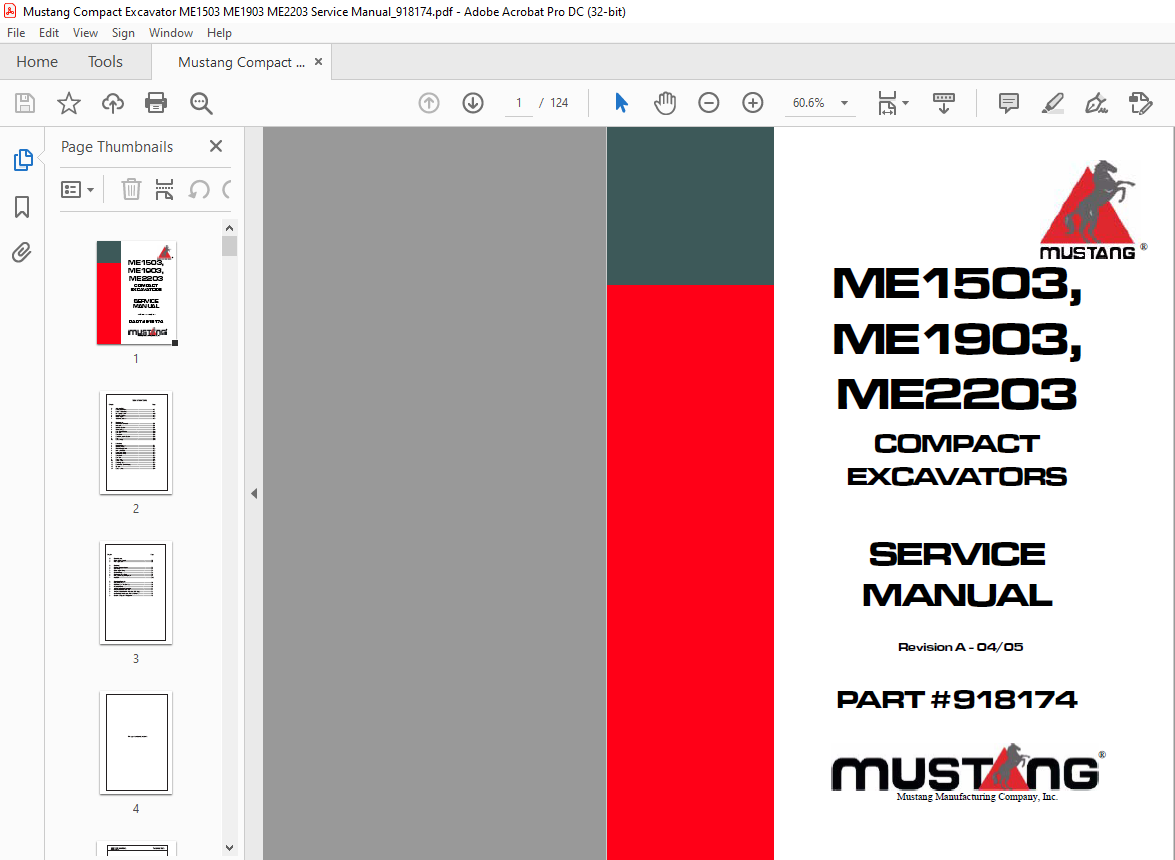The height and width of the screenshot is (860, 1175).
Task: Click the Save file icon
Action: click(x=25, y=103)
